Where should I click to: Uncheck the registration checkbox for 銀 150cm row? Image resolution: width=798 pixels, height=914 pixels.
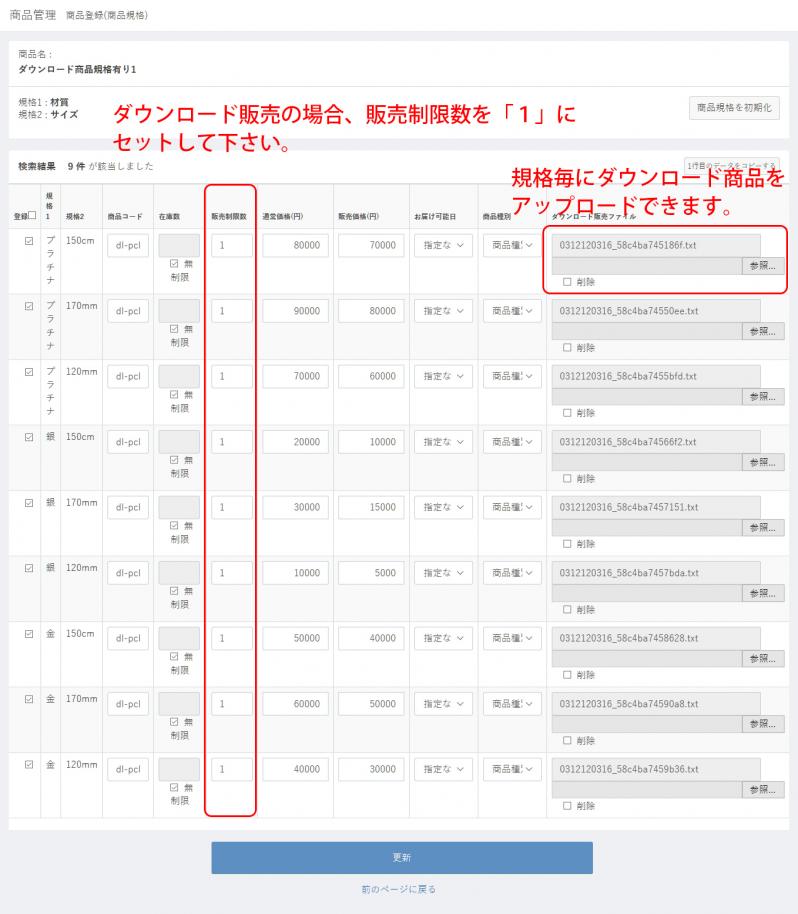point(29,437)
